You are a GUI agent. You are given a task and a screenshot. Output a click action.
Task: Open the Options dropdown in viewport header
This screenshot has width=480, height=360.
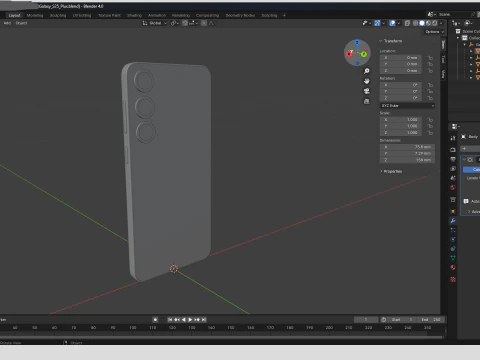(434, 32)
